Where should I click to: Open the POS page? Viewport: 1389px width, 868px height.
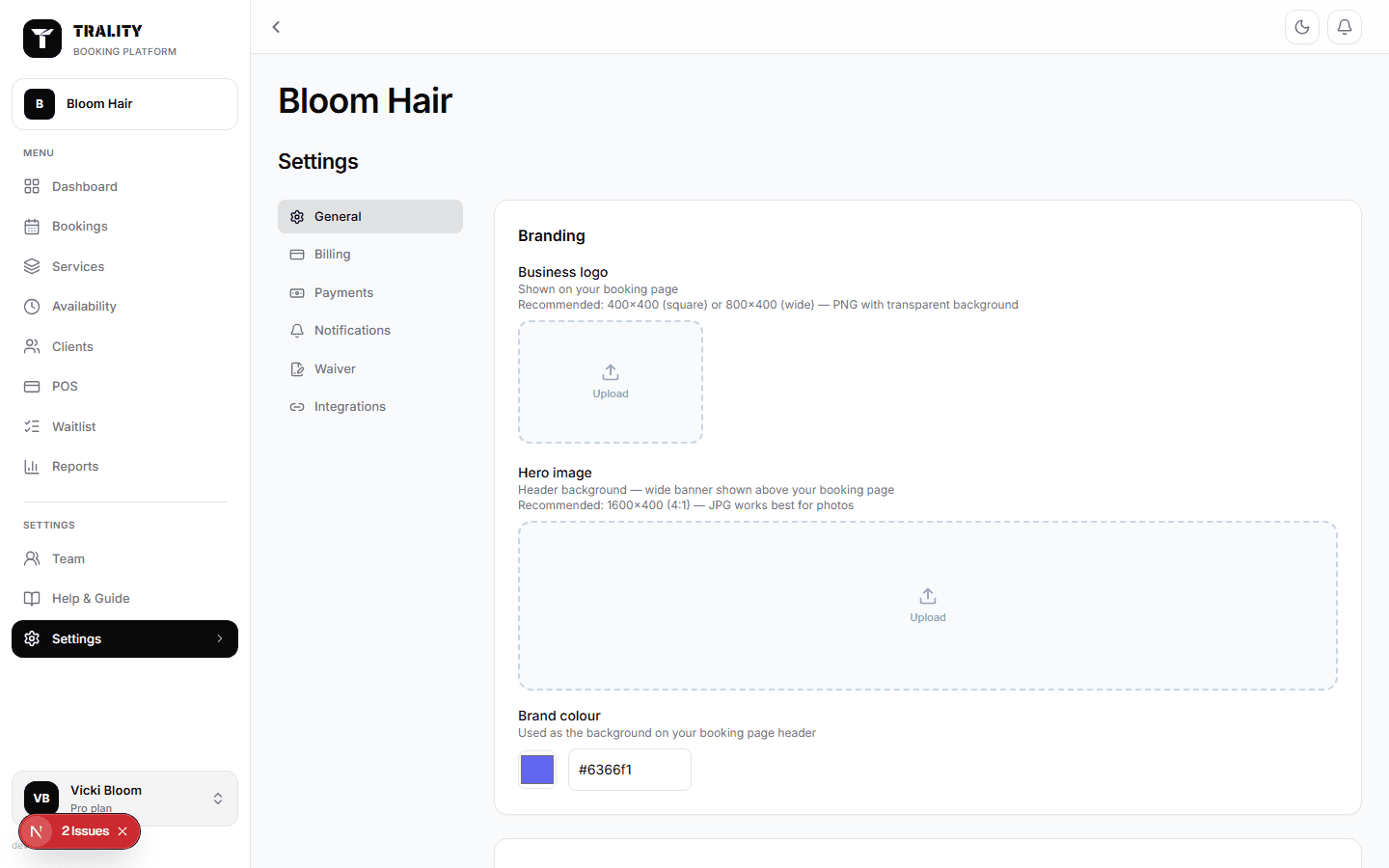[124, 387]
